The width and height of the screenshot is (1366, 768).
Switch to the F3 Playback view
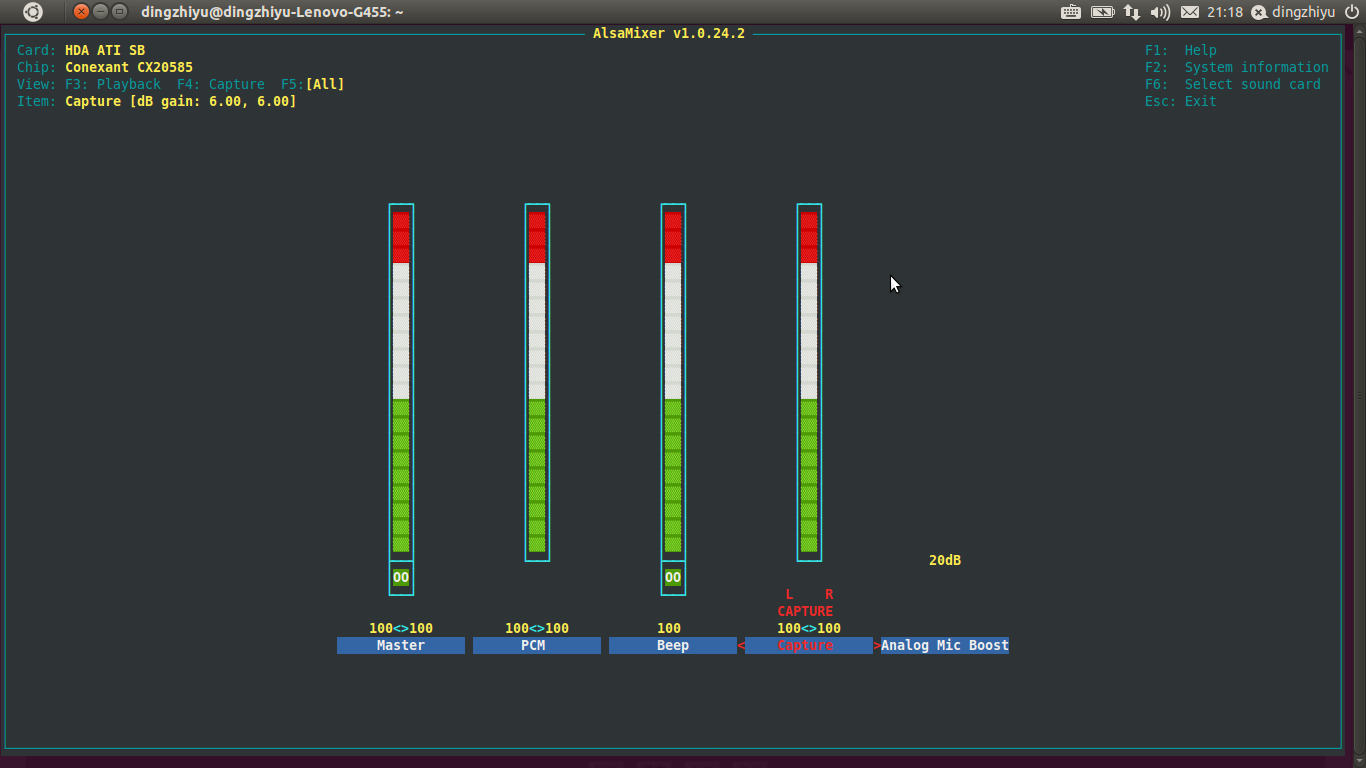[113, 85]
